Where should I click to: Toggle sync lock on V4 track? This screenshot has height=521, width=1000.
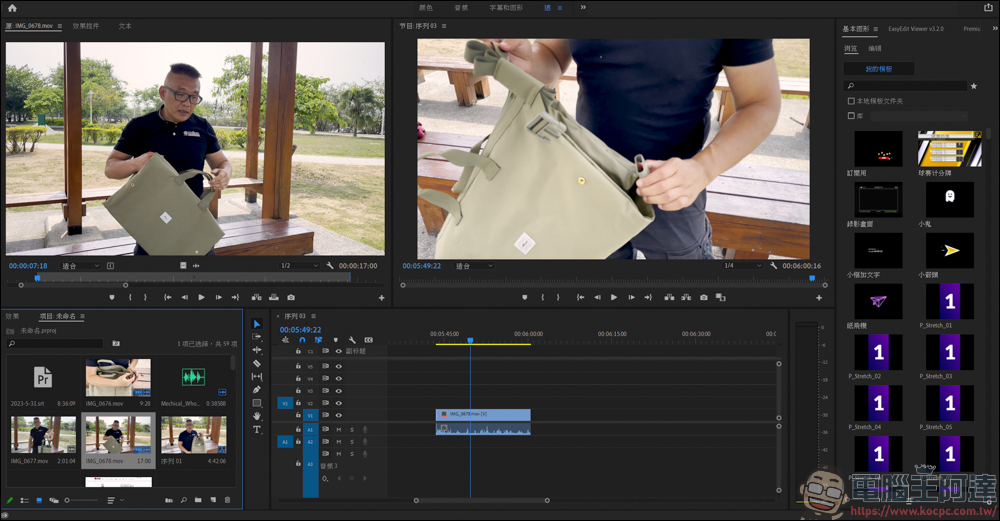point(325,378)
